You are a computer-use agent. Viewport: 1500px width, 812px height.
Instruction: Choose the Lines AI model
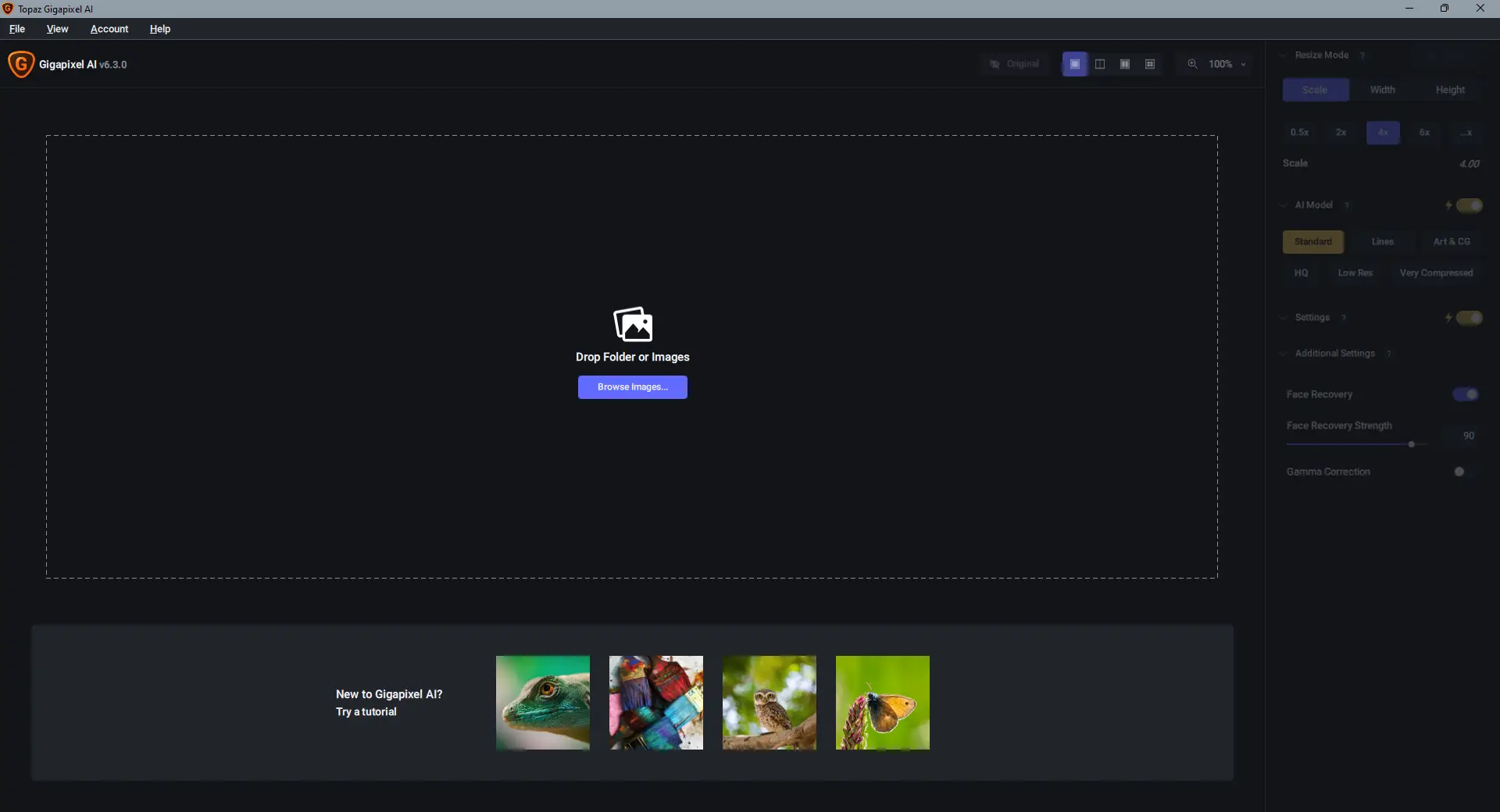coord(1382,242)
